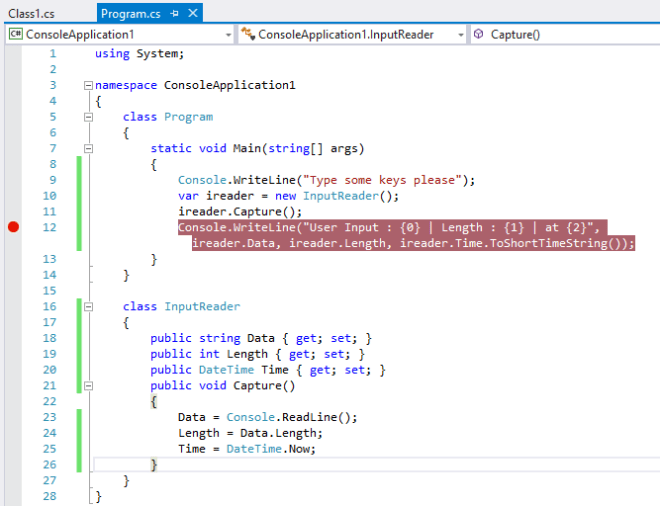The image size is (660, 506).
Task: Open the ConsoleApplication1.InputReader type dropdown
Action: coord(460,34)
